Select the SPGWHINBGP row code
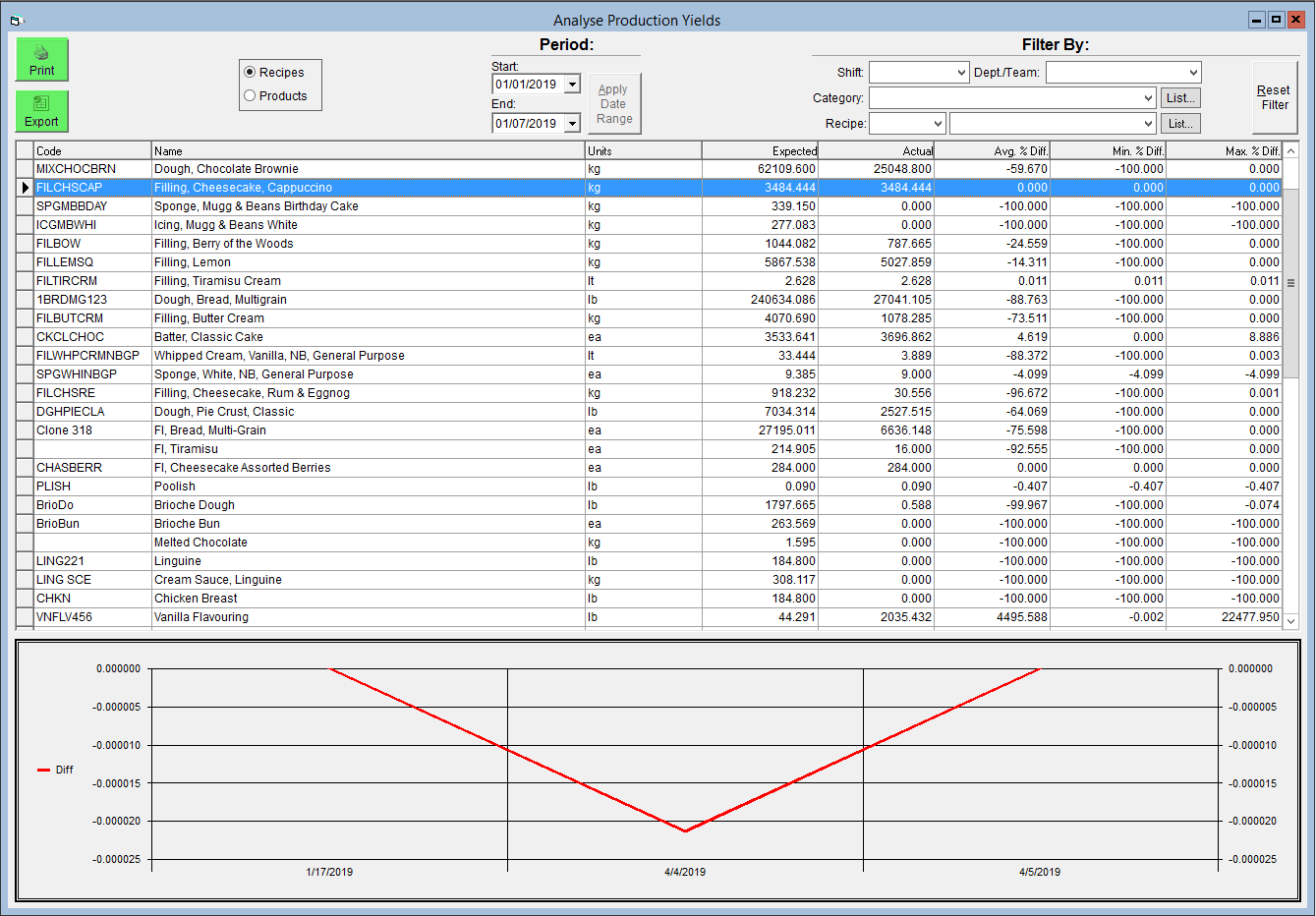This screenshot has width=1316, height=916. click(92, 374)
